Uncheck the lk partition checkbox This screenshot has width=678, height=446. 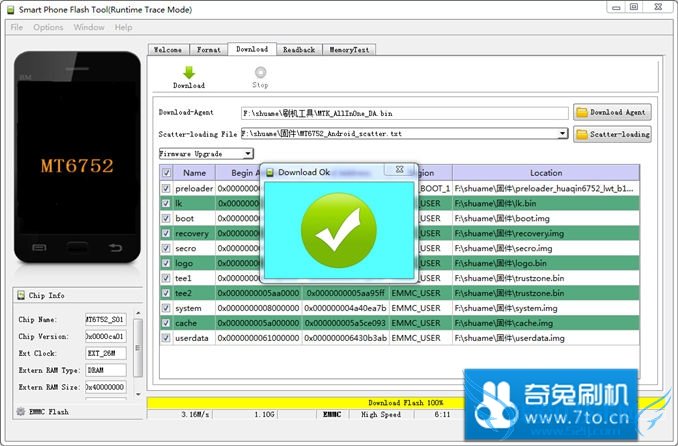[166, 203]
